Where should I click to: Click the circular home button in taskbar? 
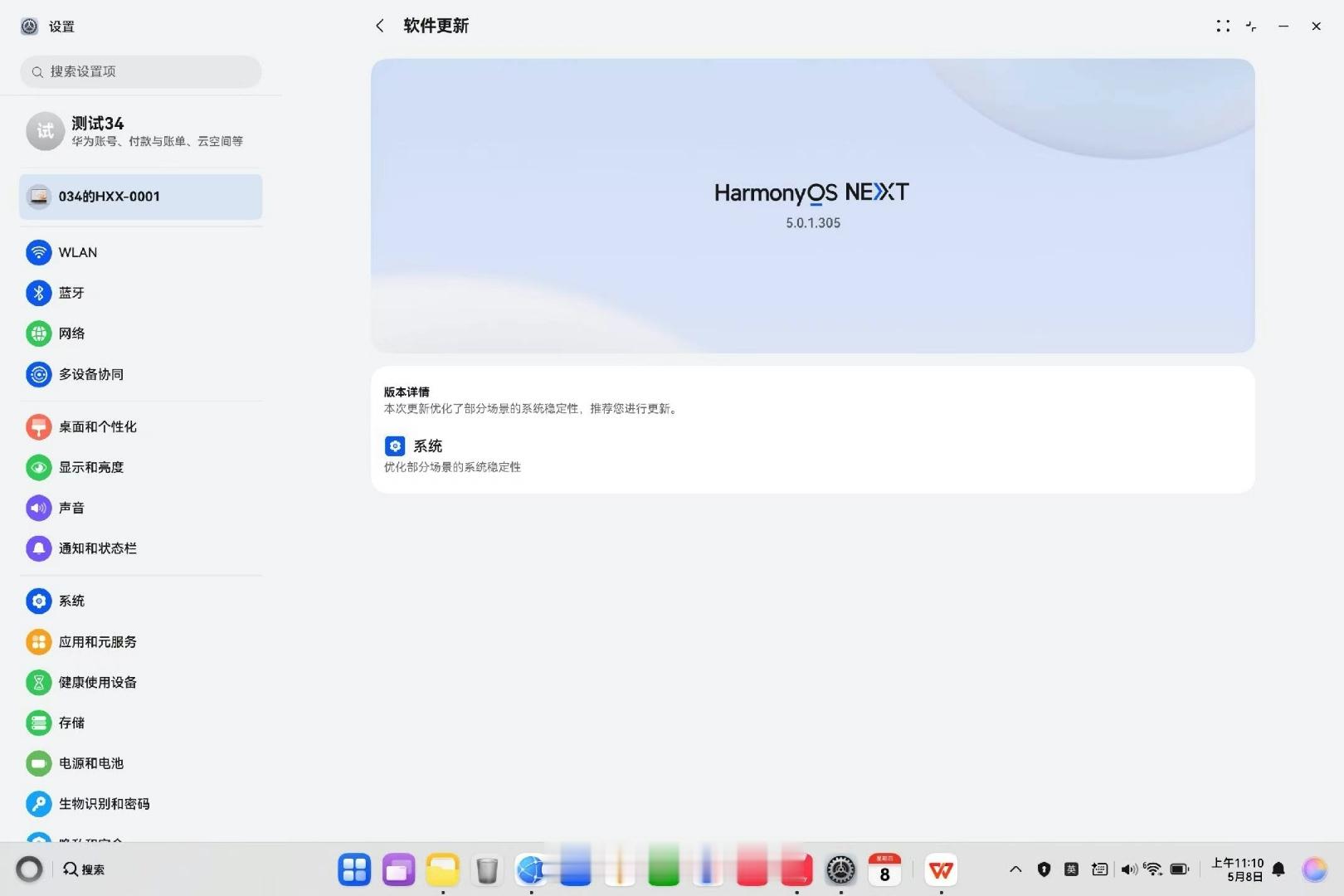[29, 869]
